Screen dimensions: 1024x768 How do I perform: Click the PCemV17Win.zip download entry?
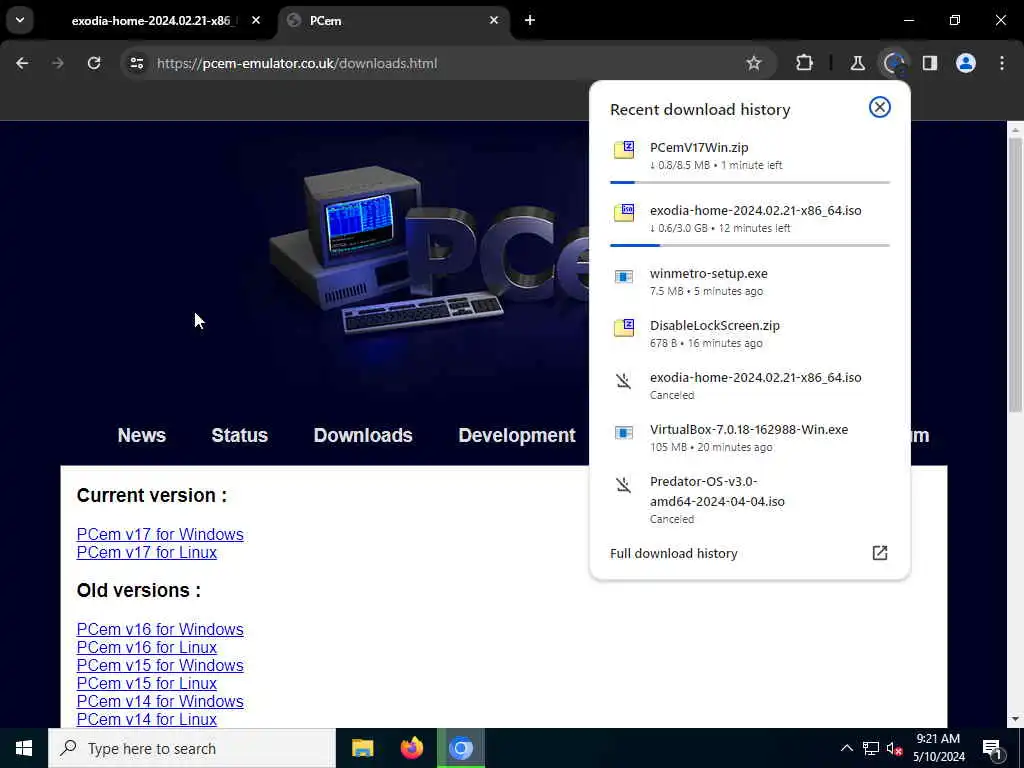pos(750,156)
